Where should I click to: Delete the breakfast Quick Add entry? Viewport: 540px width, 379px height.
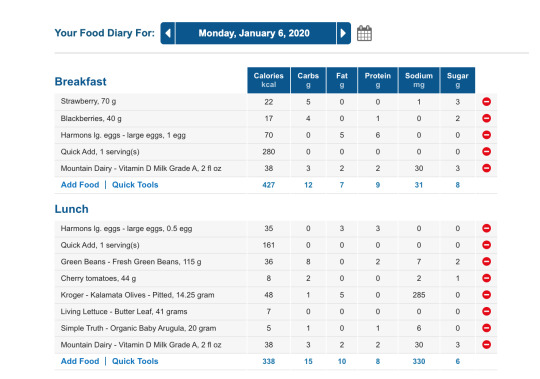coord(486,151)
